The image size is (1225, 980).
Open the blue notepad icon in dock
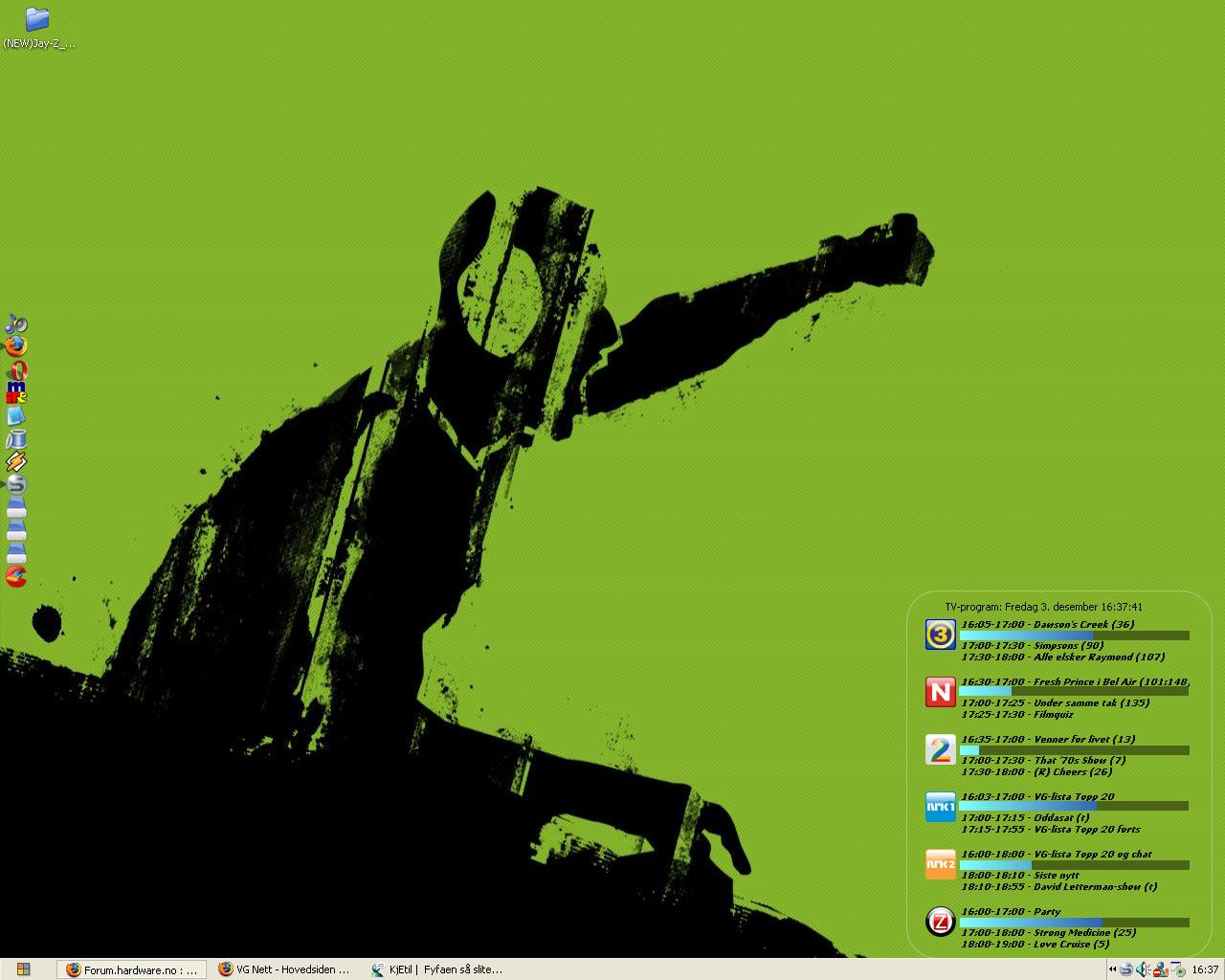pyautogui.click(x=16, y=416)
